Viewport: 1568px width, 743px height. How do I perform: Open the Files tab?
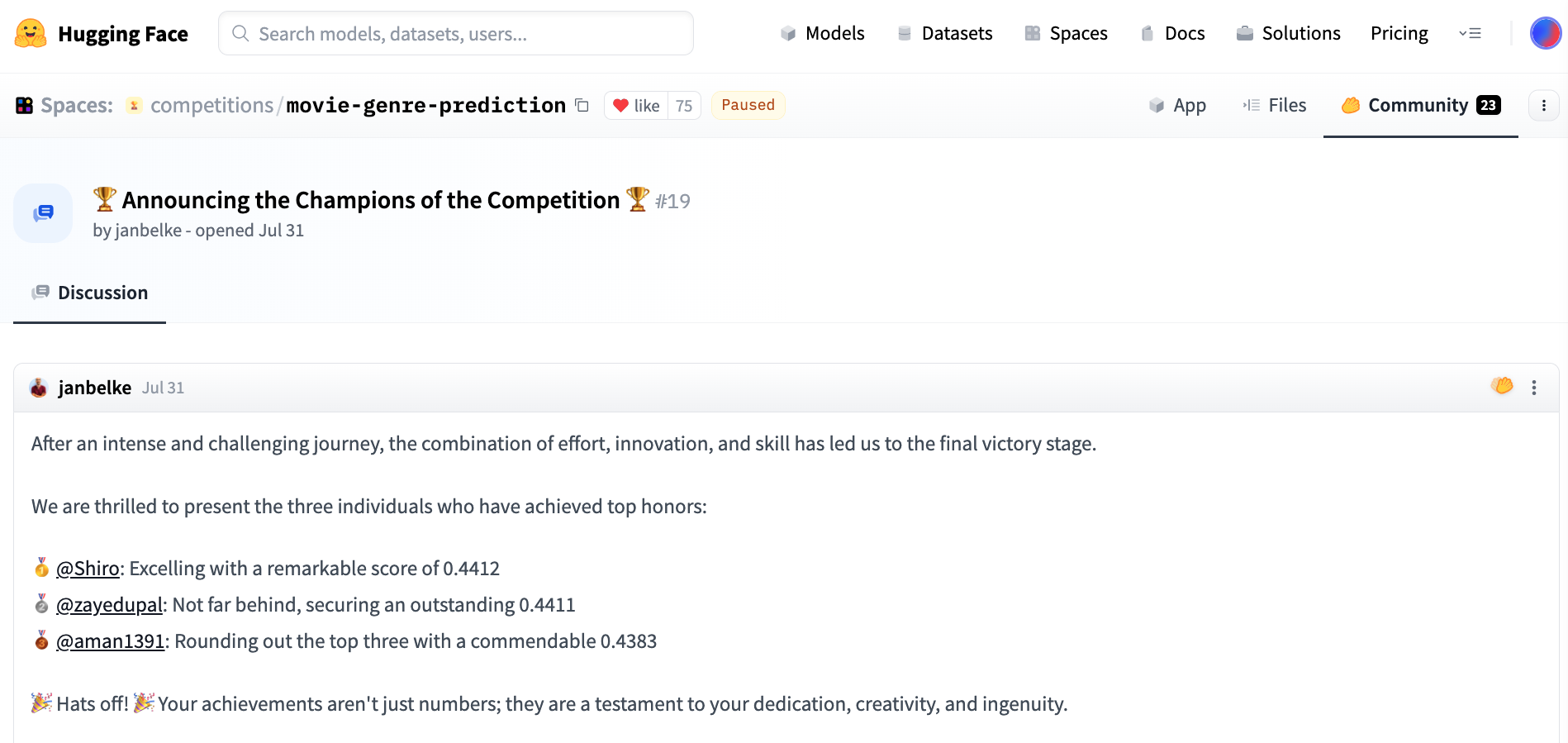[x=1275, y=106]
